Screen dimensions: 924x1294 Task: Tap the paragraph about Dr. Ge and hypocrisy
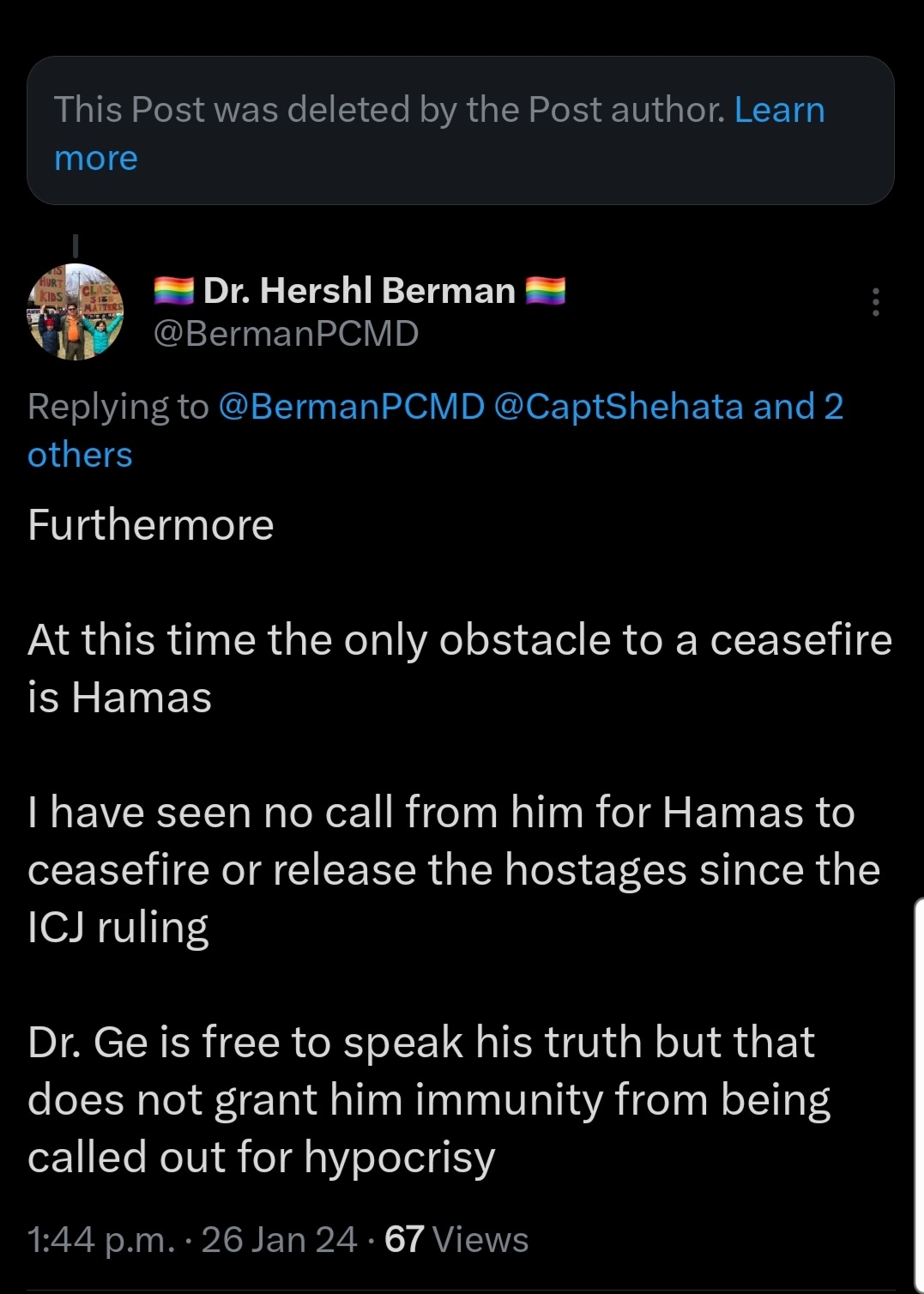point(429,1099)
